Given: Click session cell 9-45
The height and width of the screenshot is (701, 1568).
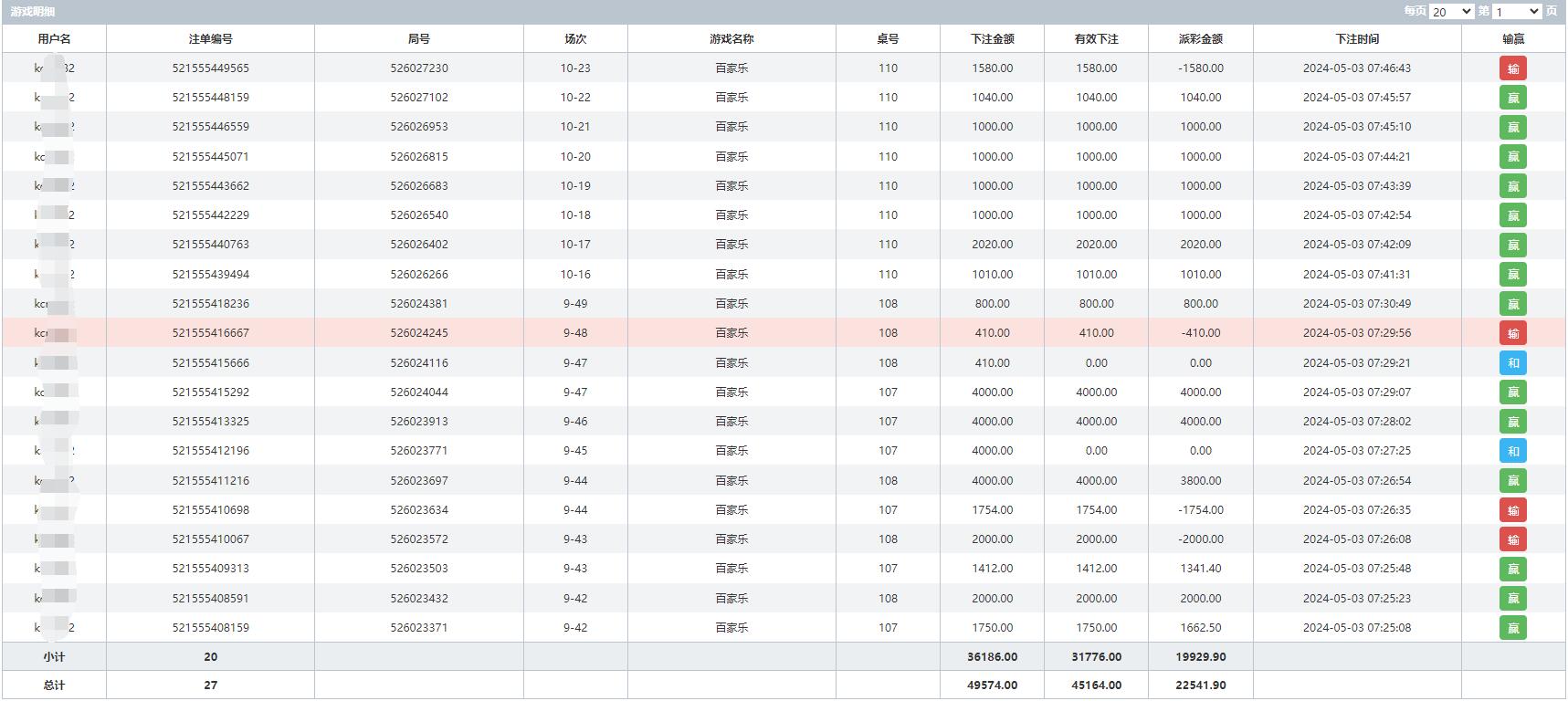Looking at the screenshot, I should (575, 451).
